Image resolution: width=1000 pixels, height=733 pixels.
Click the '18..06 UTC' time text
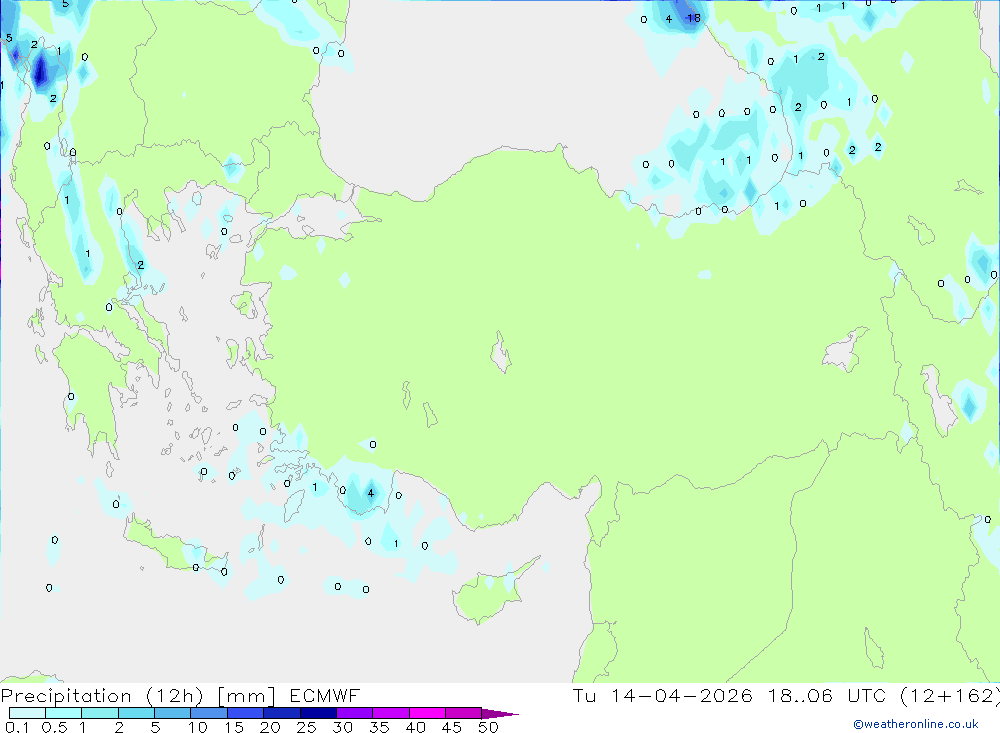(827, 695)
